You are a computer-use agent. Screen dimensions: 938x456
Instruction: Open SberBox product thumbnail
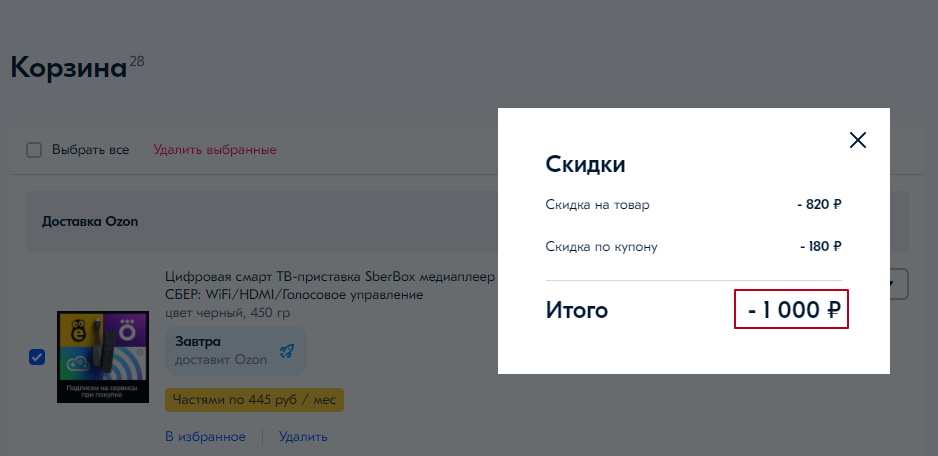pyautogui.click(x=103, y=357)
